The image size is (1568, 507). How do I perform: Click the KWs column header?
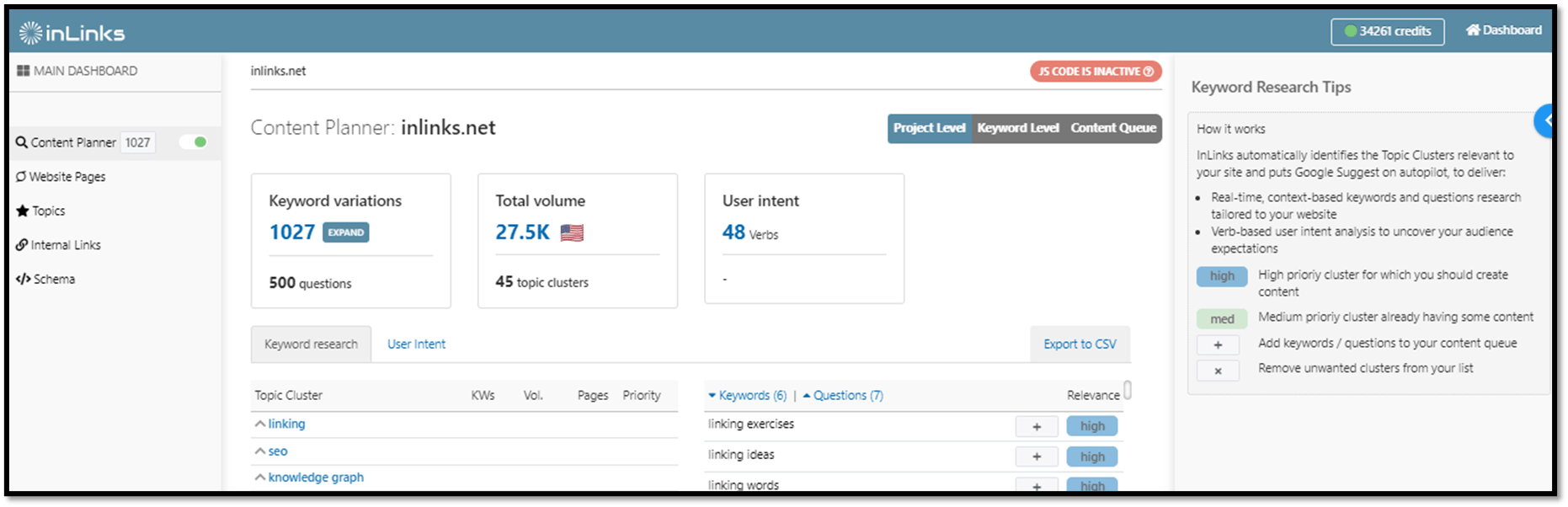point(483,395)
